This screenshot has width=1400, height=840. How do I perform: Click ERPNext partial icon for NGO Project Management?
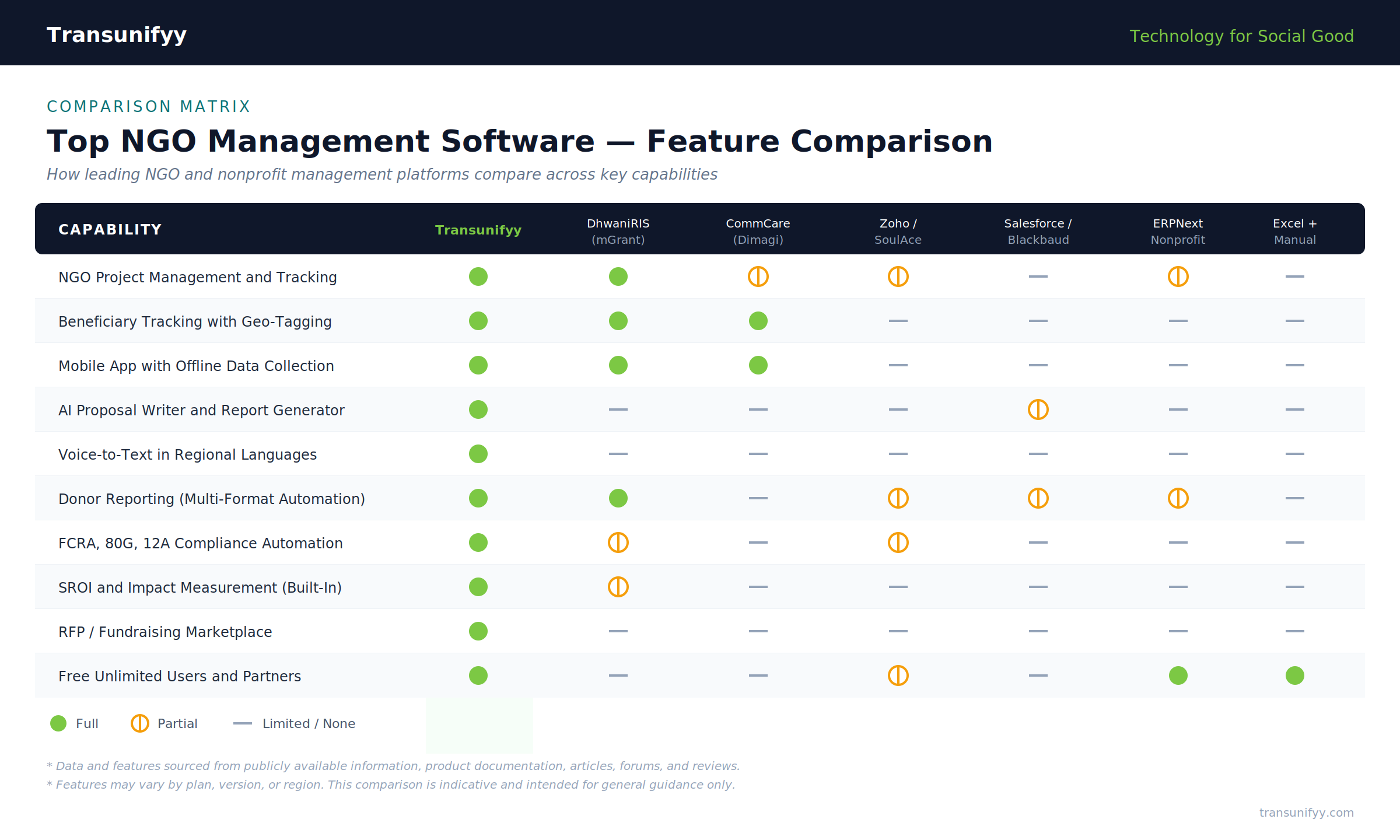click(x=1178, y=276)
